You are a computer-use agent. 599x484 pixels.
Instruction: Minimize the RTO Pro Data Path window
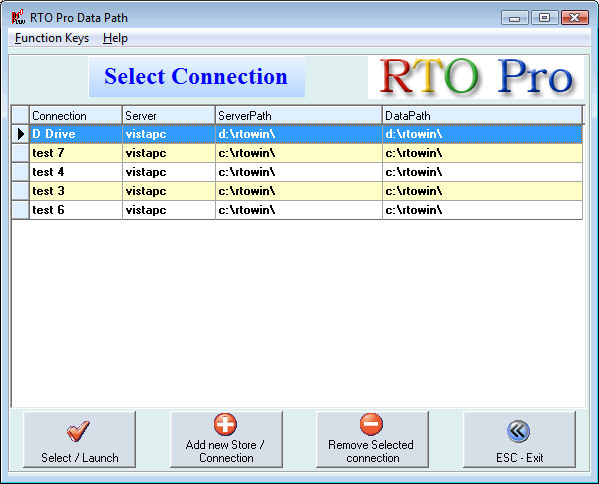515,18
